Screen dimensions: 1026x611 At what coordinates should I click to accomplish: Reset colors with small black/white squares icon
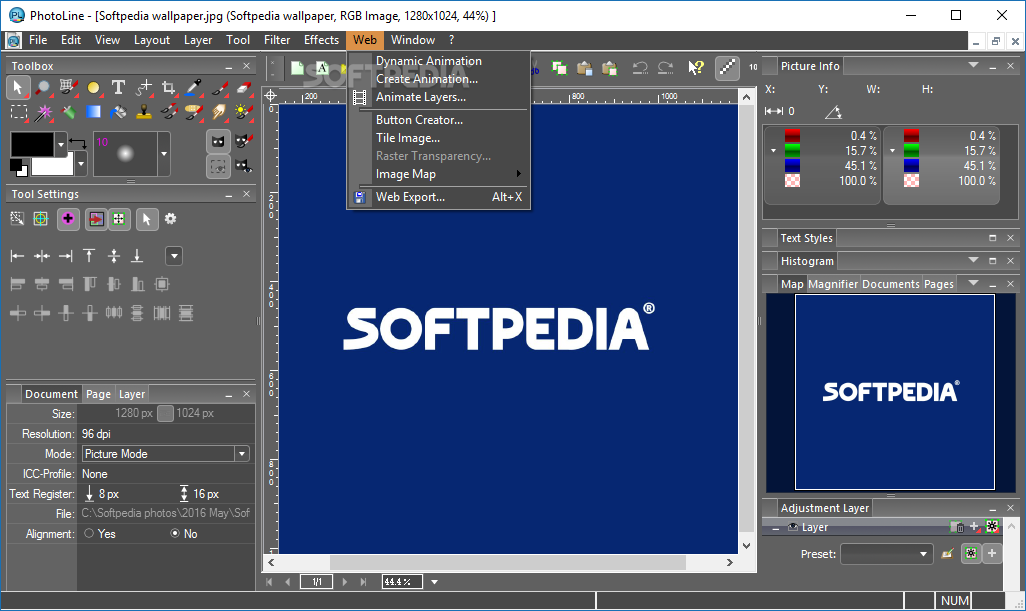click(x=18, y=168)
